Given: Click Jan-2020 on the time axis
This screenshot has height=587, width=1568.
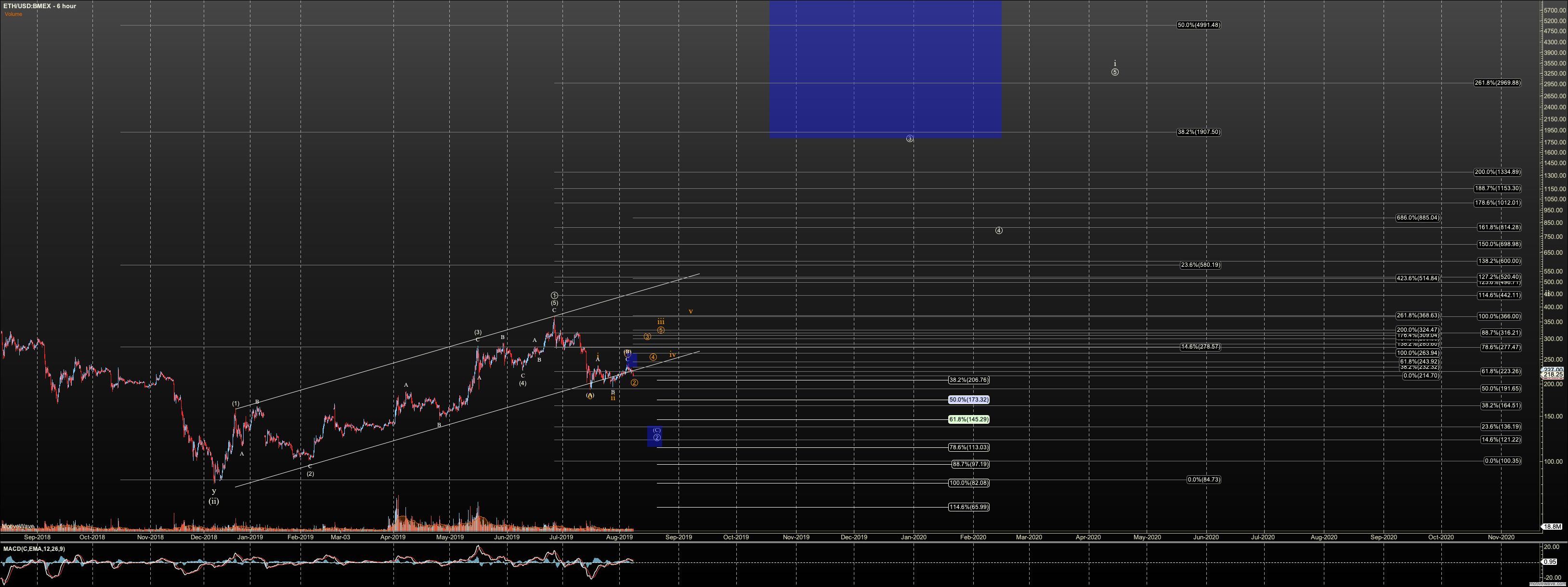Looking at the screenshot, I should tap(913, 537).
